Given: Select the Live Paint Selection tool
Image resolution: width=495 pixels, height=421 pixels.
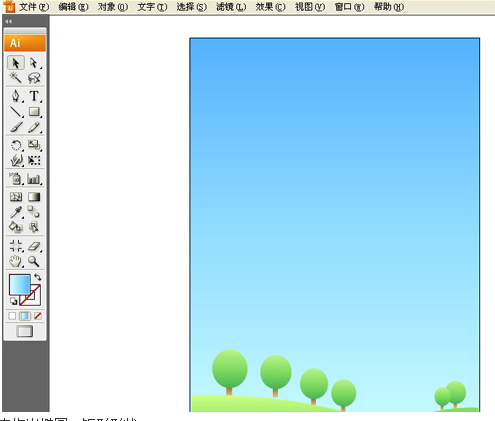Looking at the screenshot, I should [x=34, y=227].
